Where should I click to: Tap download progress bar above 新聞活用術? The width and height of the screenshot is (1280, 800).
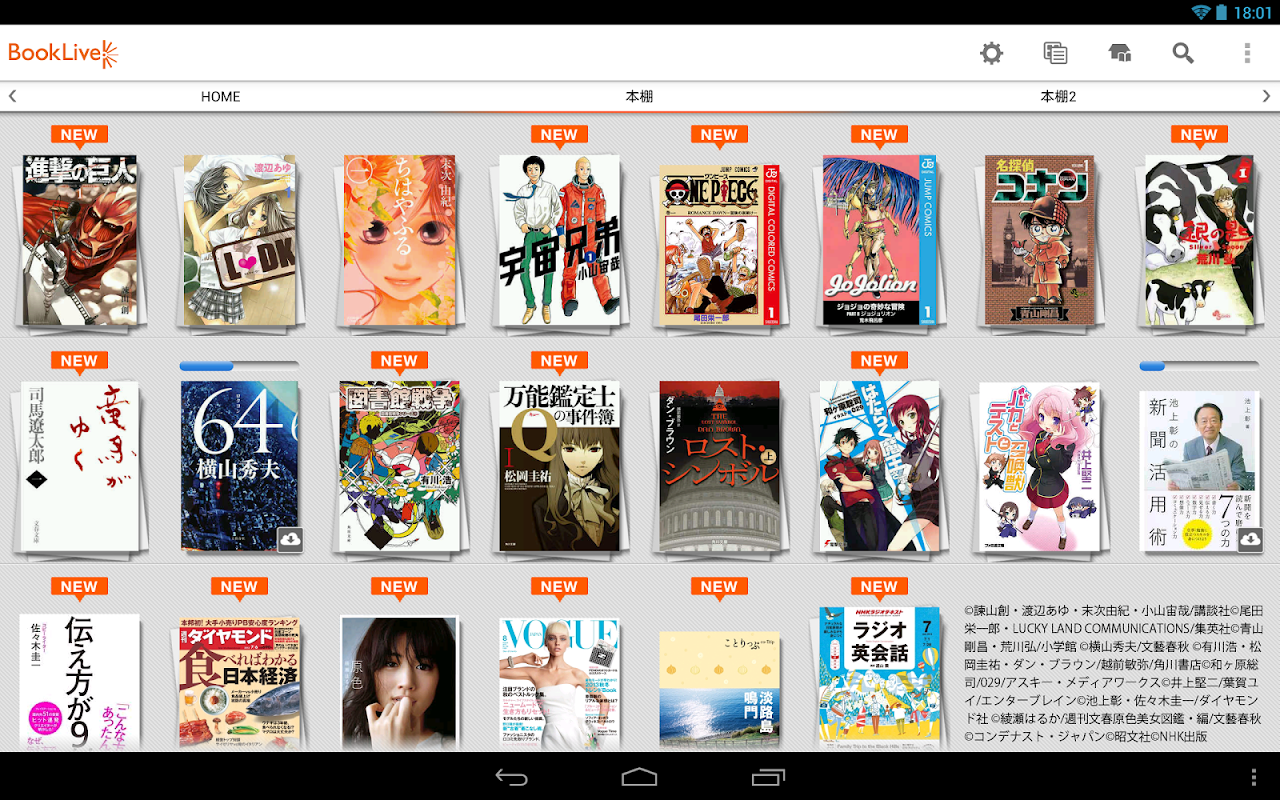point(1199,366)
